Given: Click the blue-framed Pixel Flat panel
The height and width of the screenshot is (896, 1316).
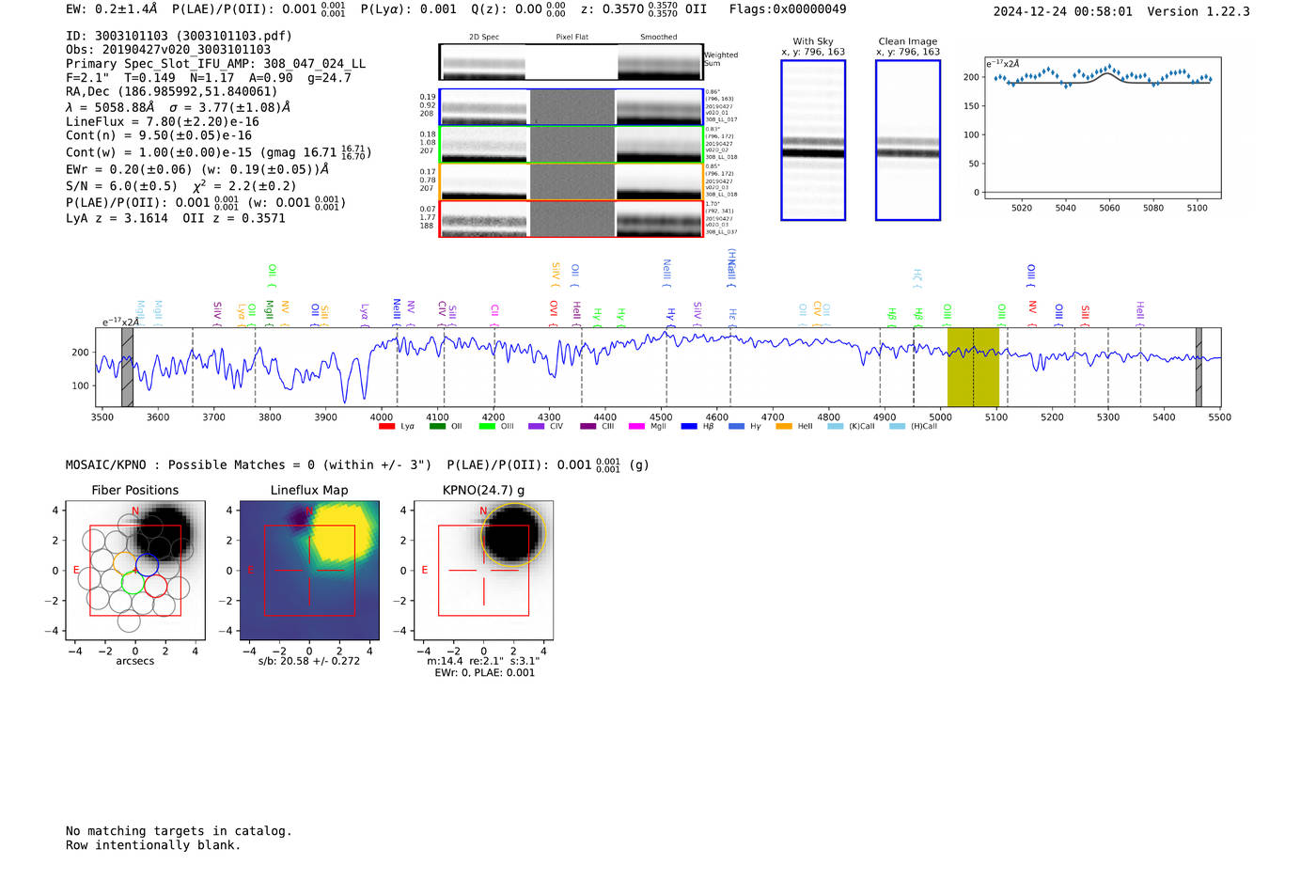Looking at the screenshot, I should pos(572,107).
